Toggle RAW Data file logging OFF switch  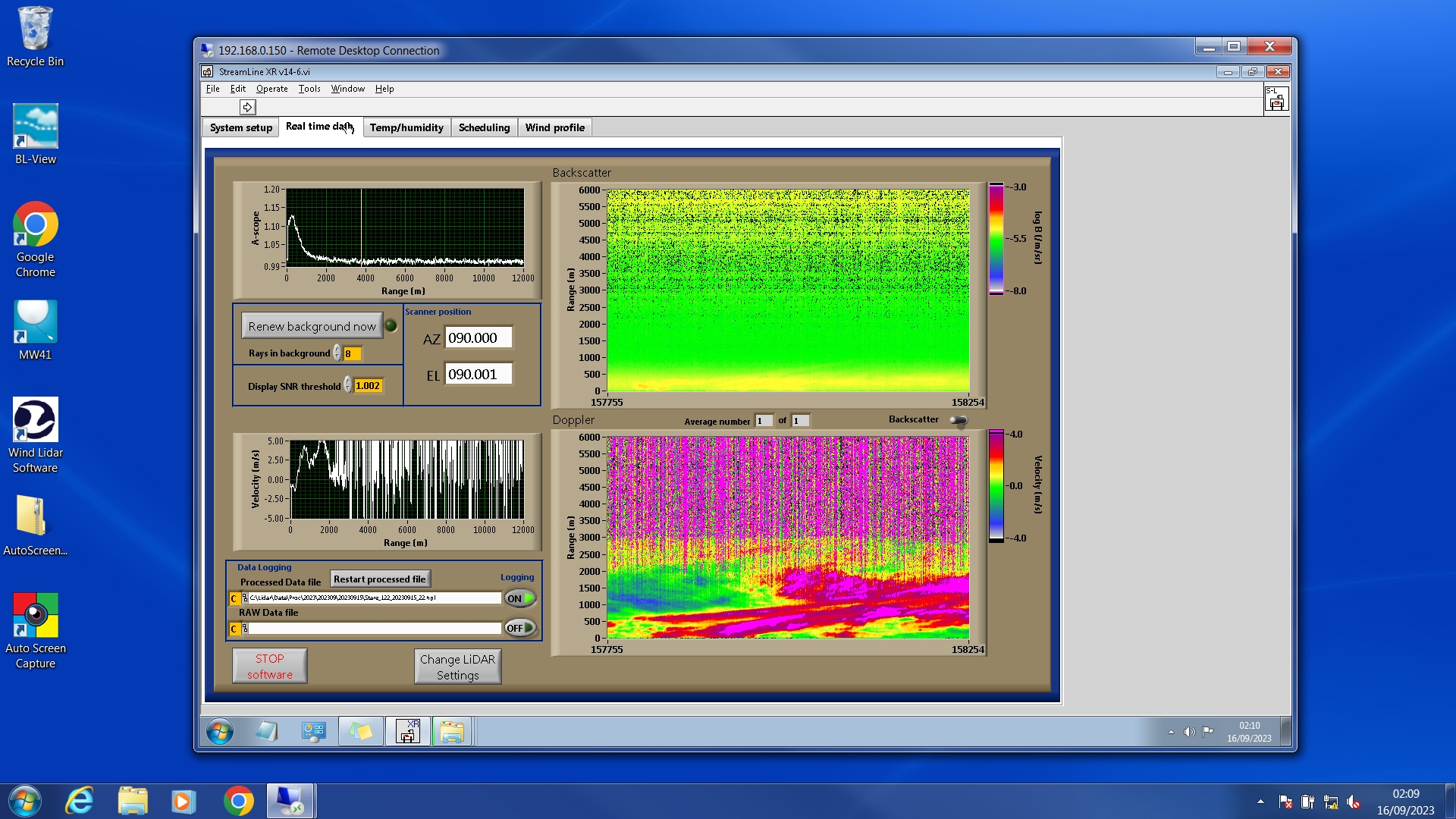(x=520, y=628)
